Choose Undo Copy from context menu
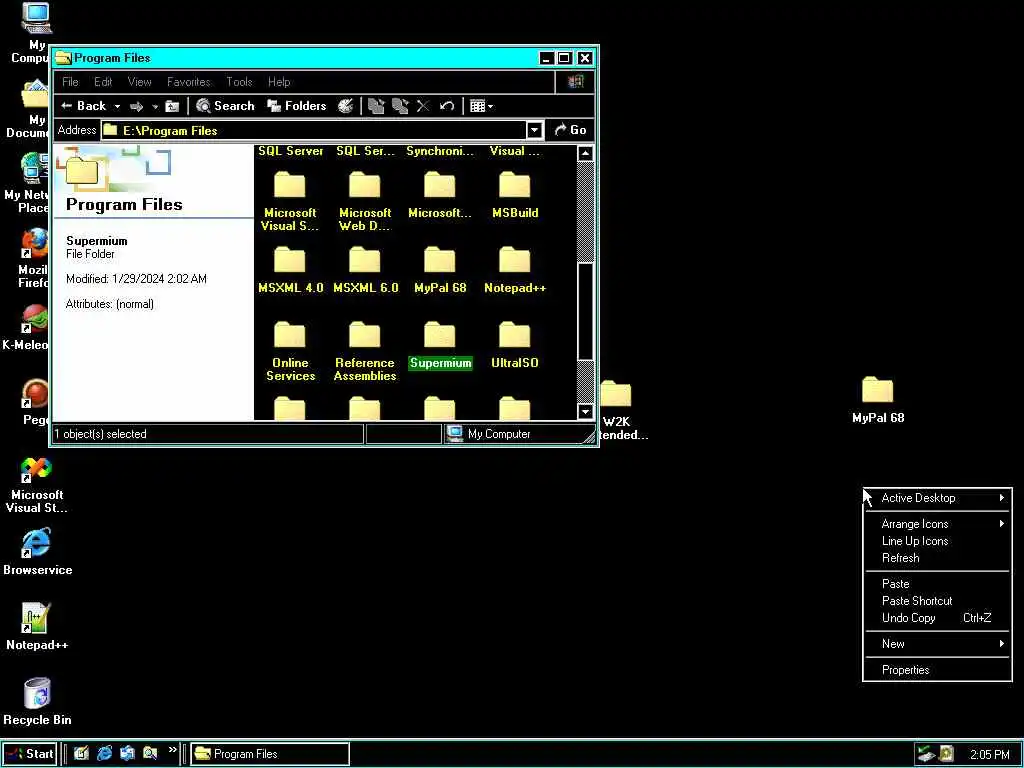The width and height of the screenshot is (1024, 768). pyautogui.click(x=937, y=617)
